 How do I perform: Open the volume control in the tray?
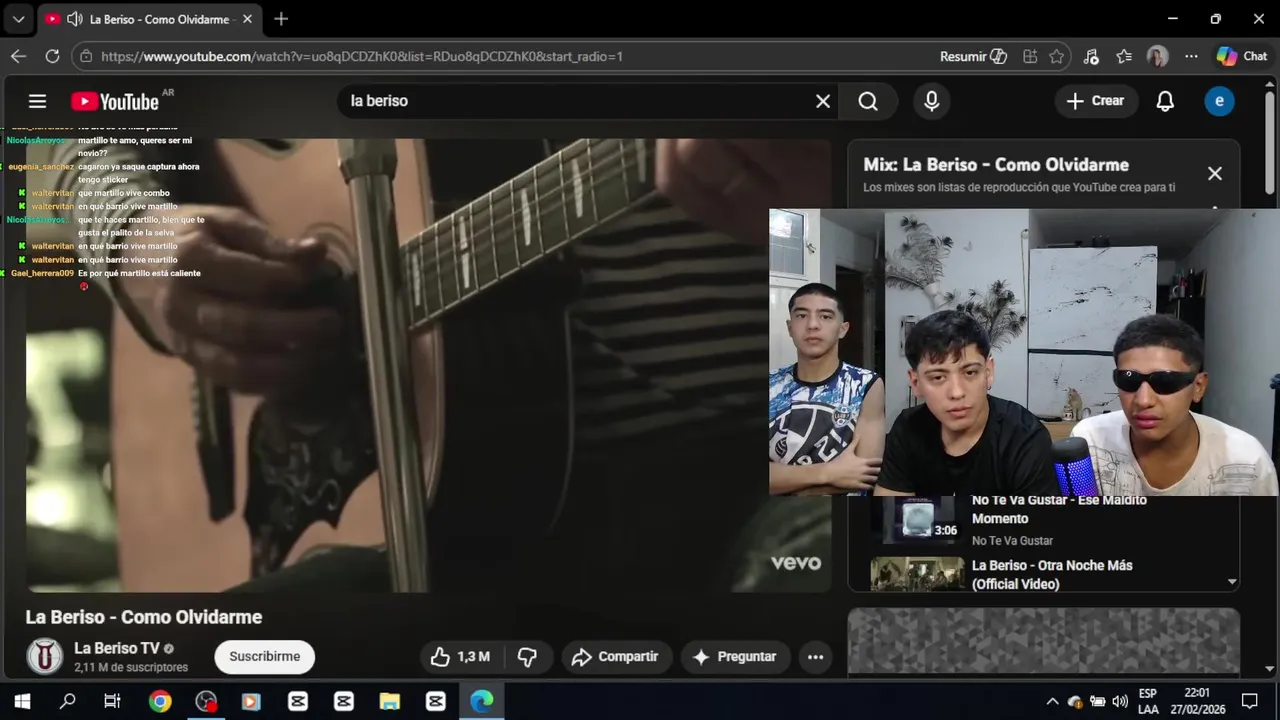click(x=1120, y=701)
